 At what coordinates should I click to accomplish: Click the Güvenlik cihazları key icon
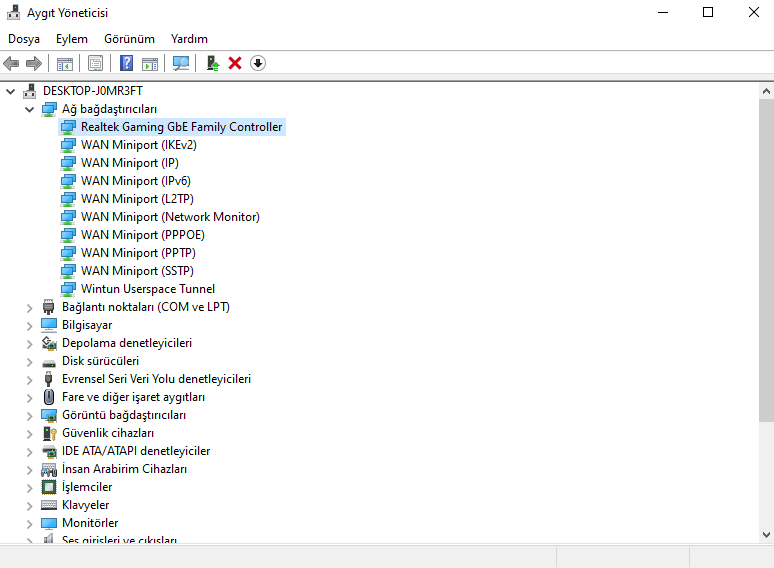(49, 433)
